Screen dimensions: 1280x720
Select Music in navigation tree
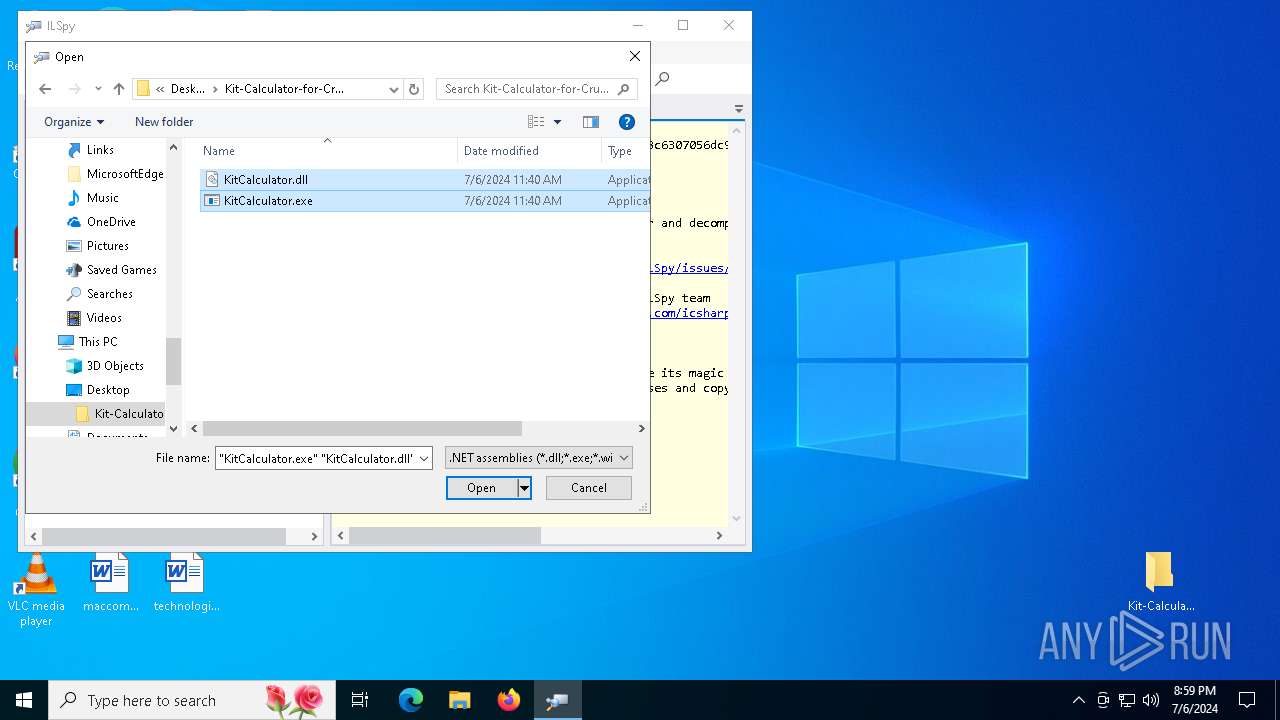tap(102, 198)
